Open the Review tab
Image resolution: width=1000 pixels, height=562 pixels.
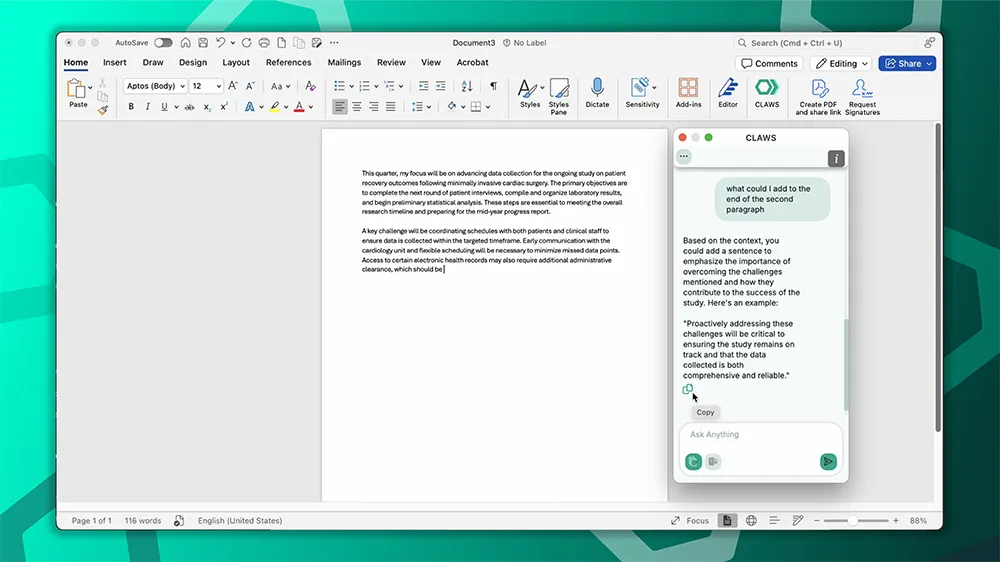[391, 63]
